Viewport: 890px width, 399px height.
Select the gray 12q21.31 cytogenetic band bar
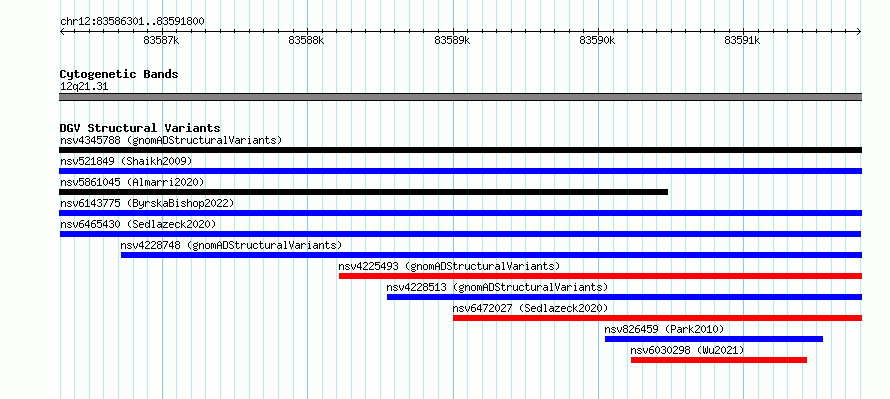point(460,97)
